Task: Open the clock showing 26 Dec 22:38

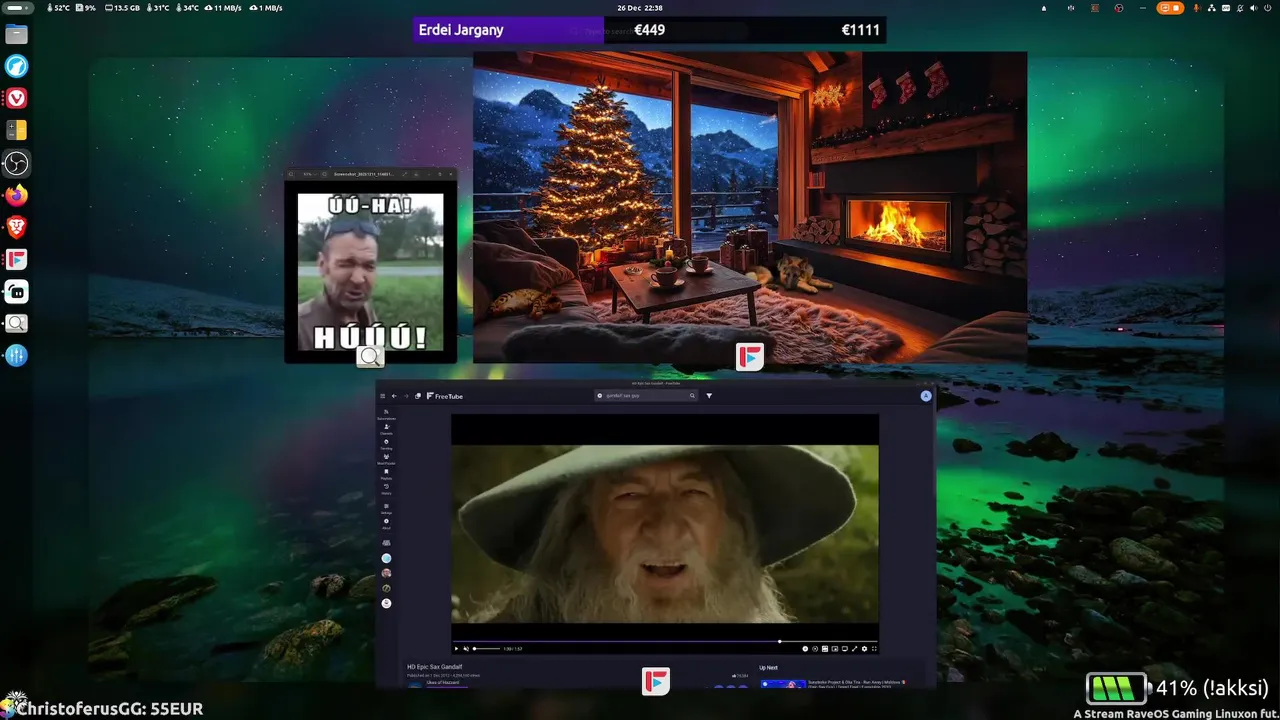Action: [640, 8]
